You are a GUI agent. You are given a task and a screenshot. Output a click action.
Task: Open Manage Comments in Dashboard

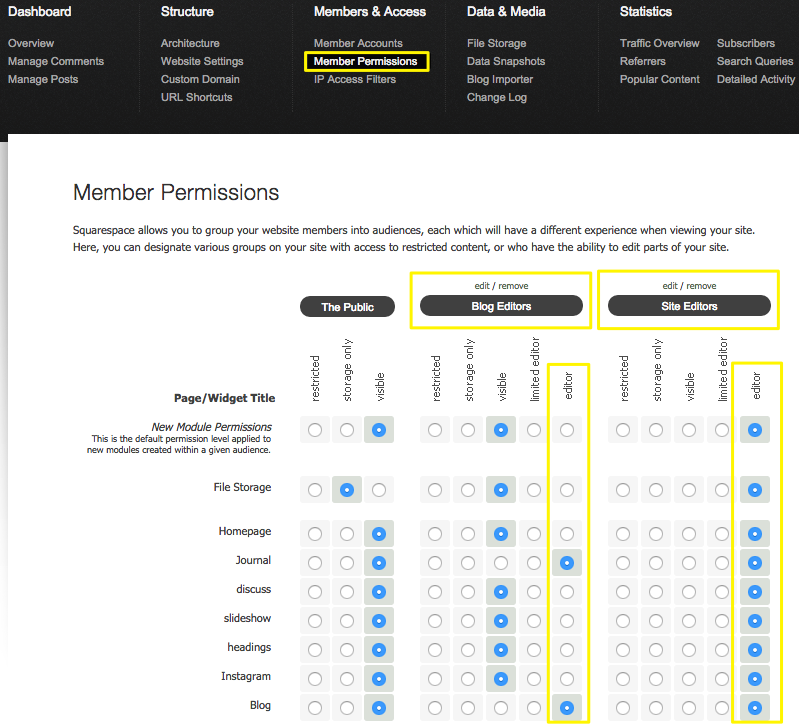click(56, 61)
